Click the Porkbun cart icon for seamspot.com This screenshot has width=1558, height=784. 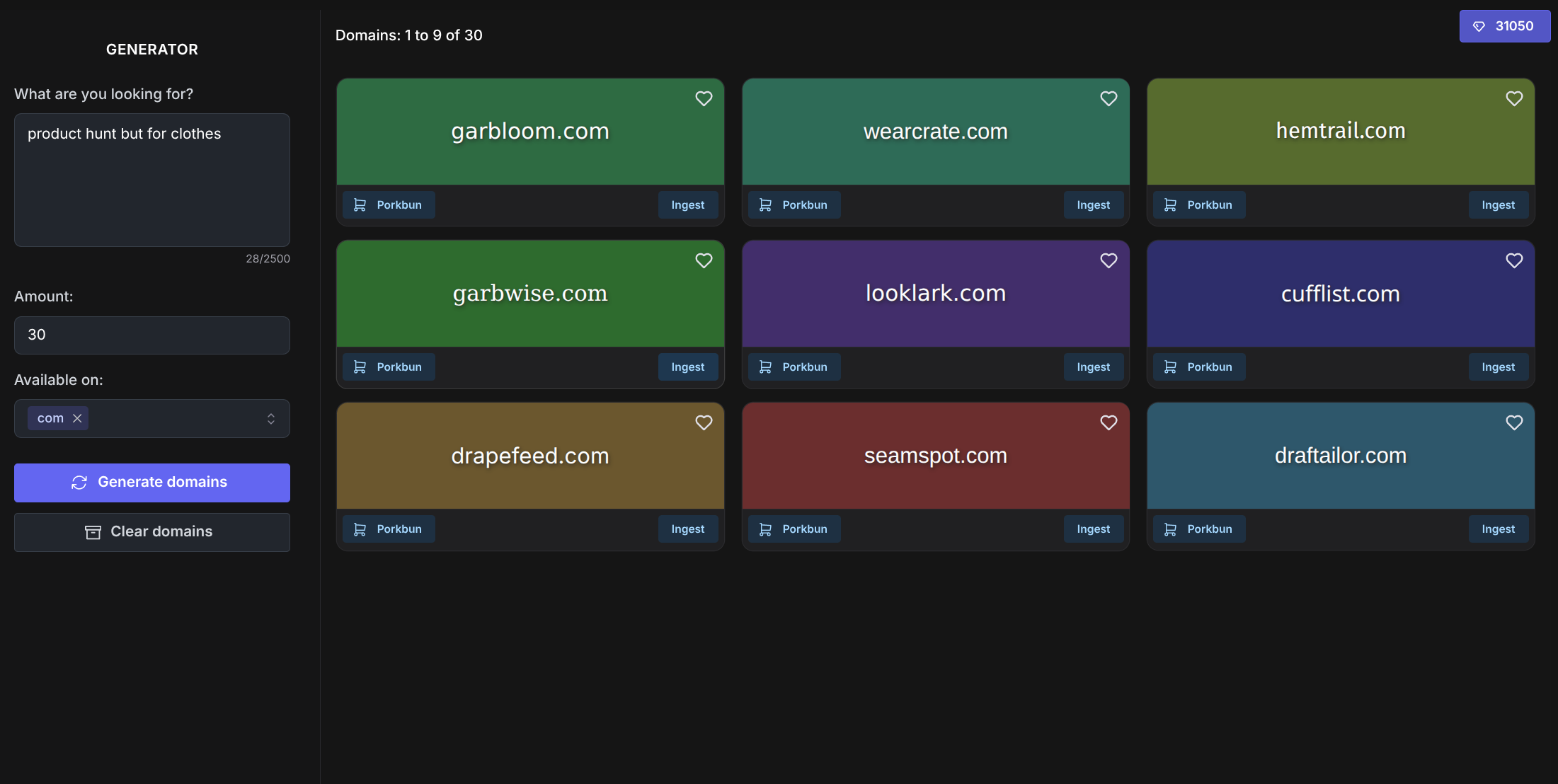(x=765, y=529)
